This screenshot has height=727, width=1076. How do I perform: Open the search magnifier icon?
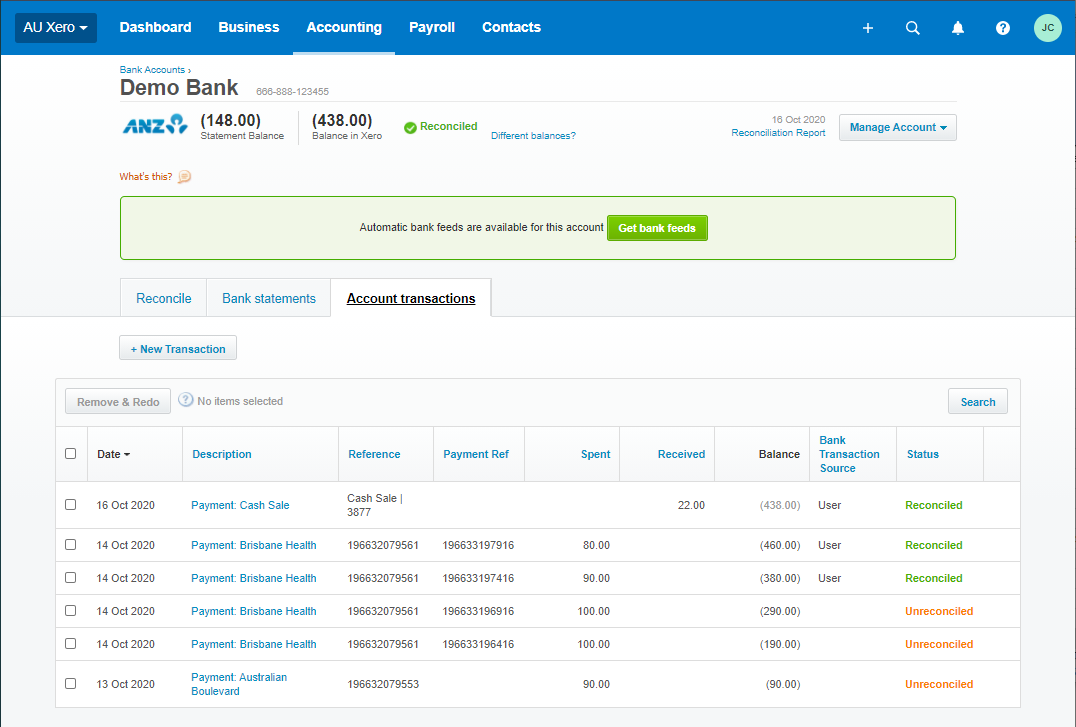[x=913, y=27]
